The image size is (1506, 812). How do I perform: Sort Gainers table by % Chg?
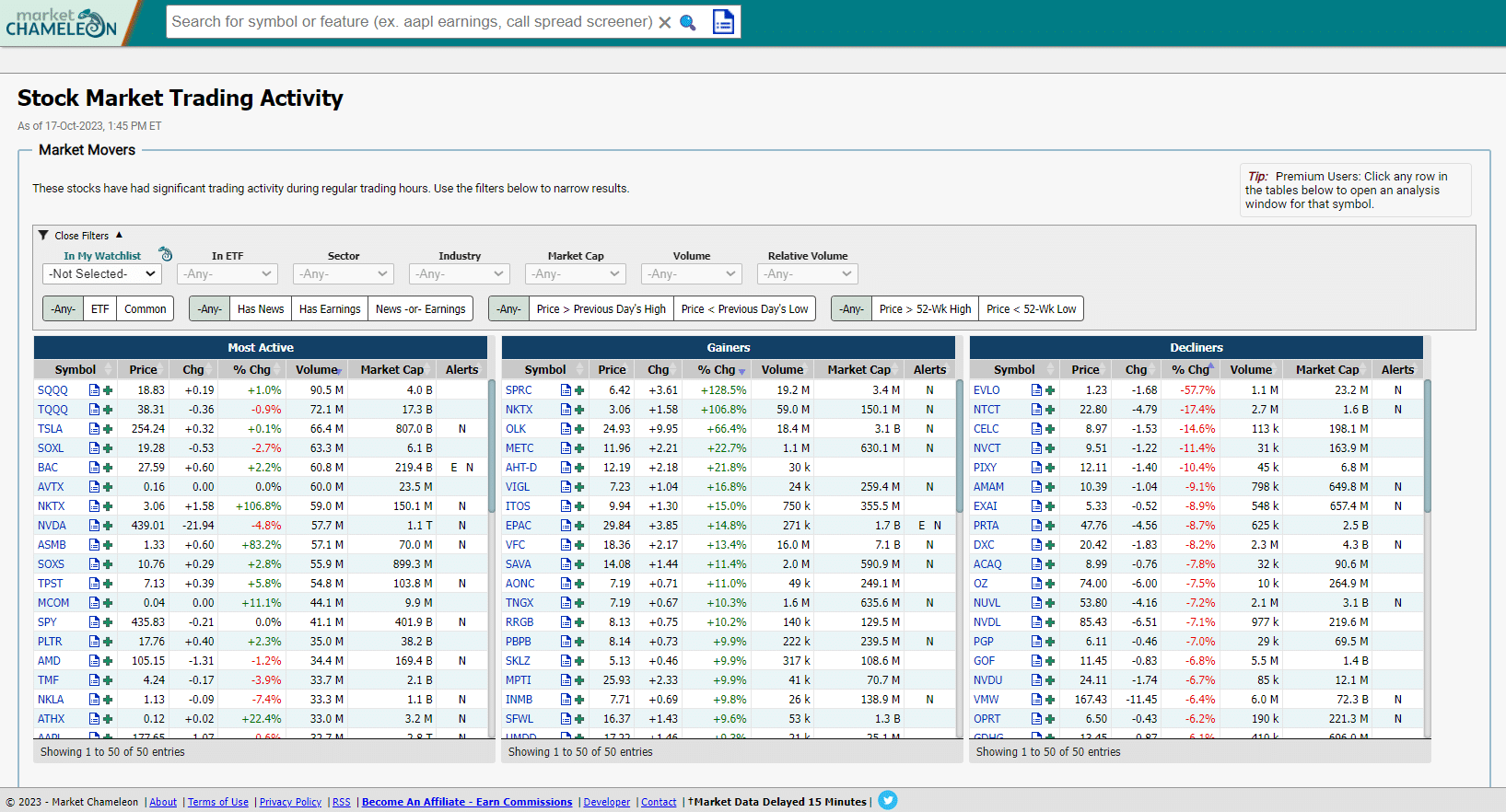click(x=721, y=370)
